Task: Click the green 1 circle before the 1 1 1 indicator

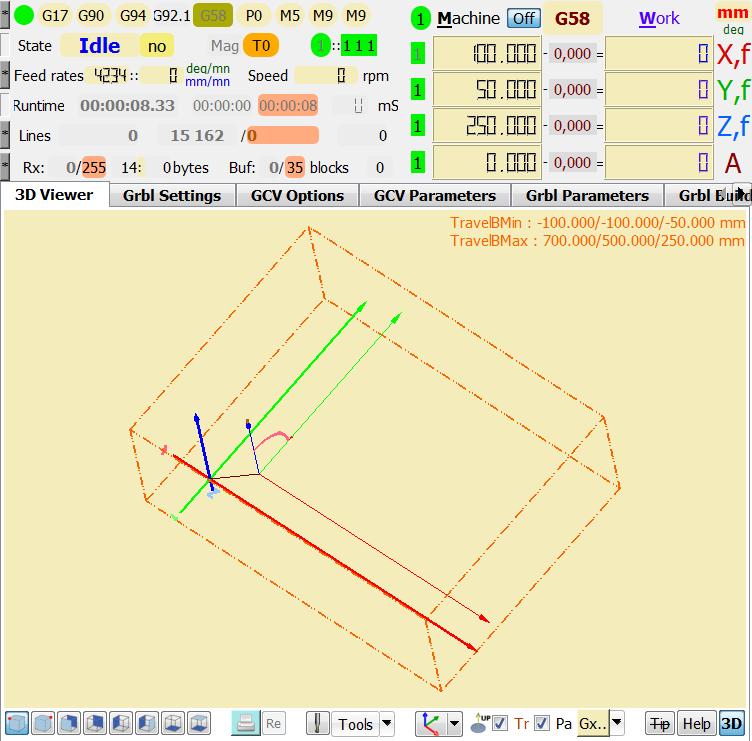Action: pos(321,46)
